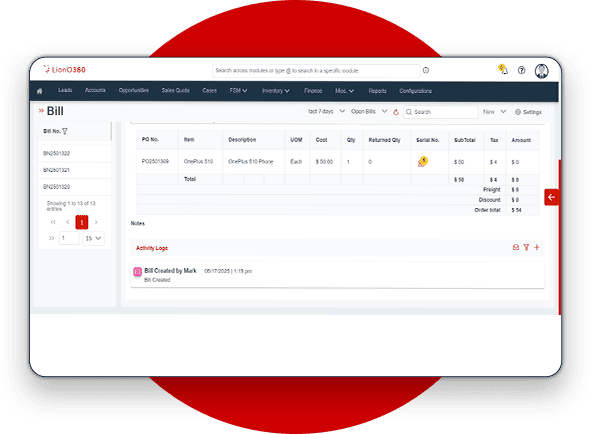The height and width of the screenshot is (434, 592).
Task: Change page size dropdown showing 15
Action: click(x=93, y=238)
